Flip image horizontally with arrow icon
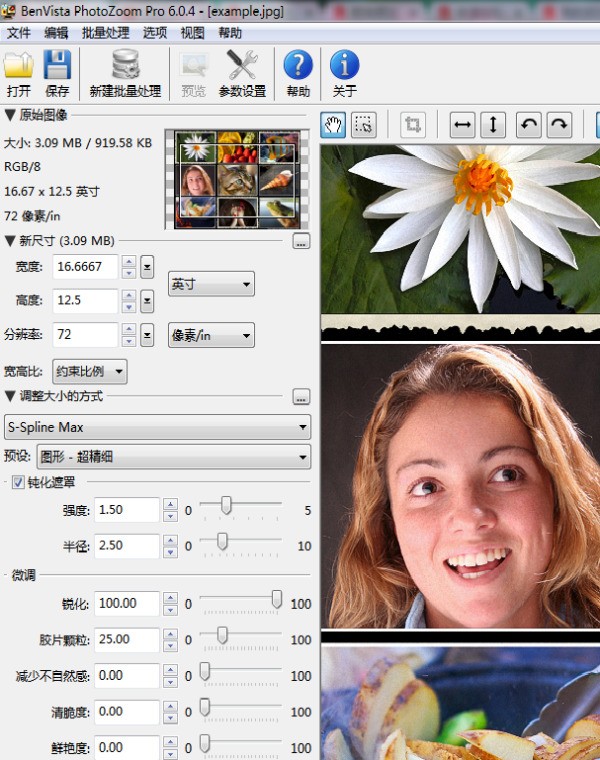Screen dimensions: 600x760 click(x=462, y=125)
